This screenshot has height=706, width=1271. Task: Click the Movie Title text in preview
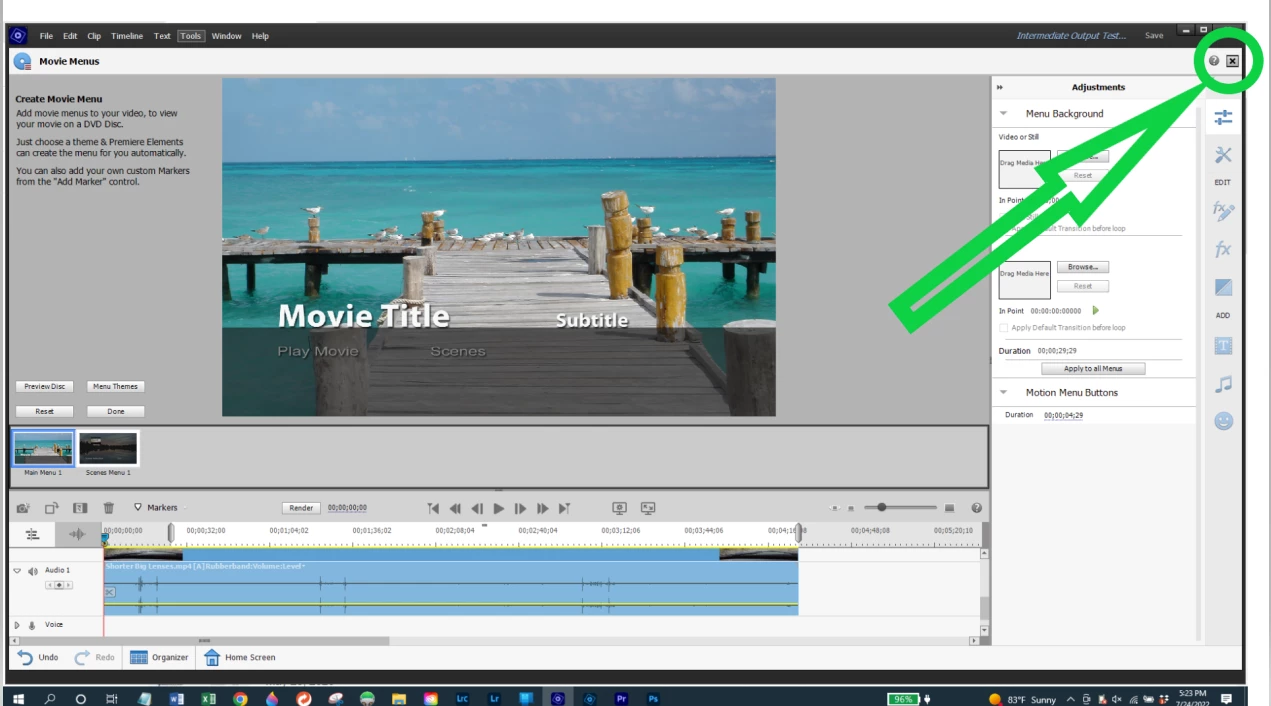click(x=363, y=316)
